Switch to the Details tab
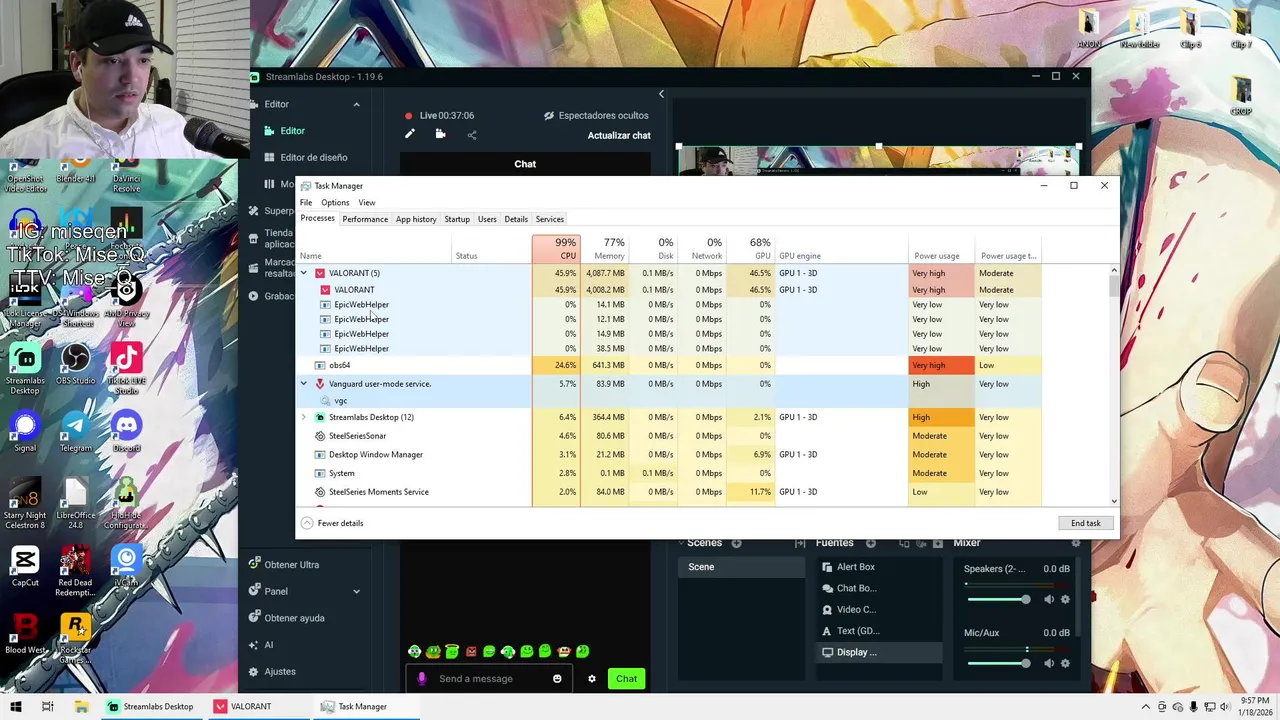Image resolution: width=1280 pixels, height=720 pixels. [x=516, y=219]
